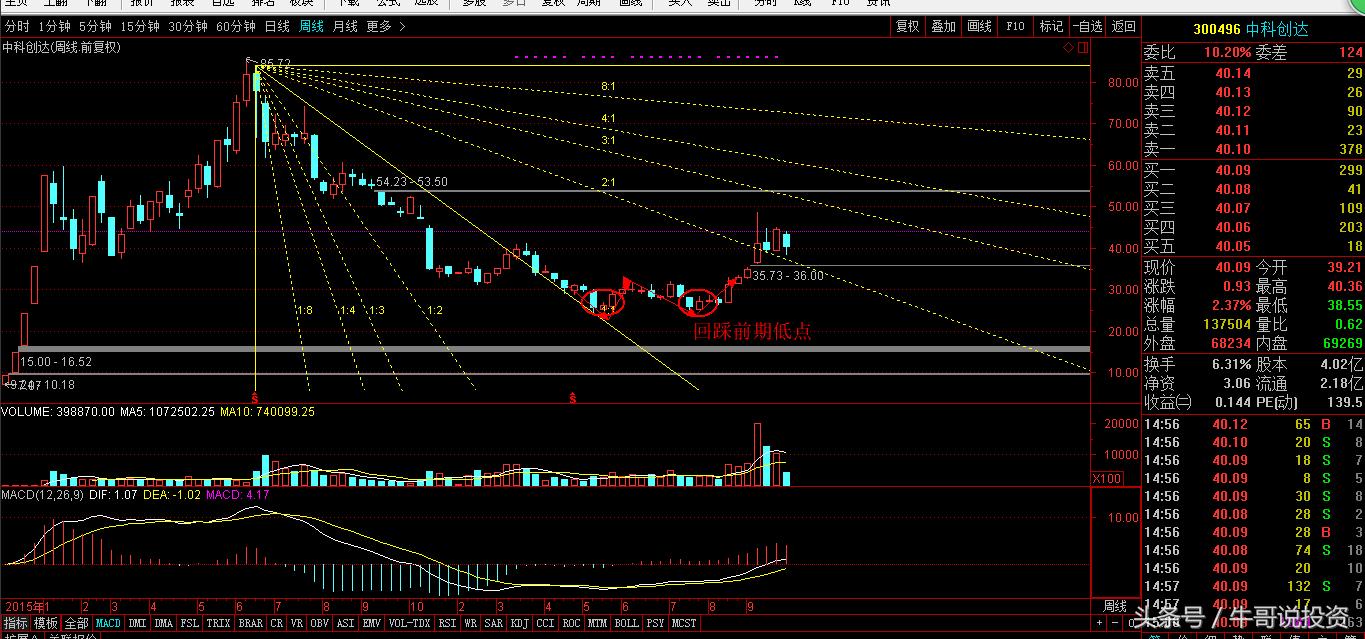This screenshot has height=639, width=1365.
Task: Switch to the BOLL indicator
Action: [x=627, y=623]
